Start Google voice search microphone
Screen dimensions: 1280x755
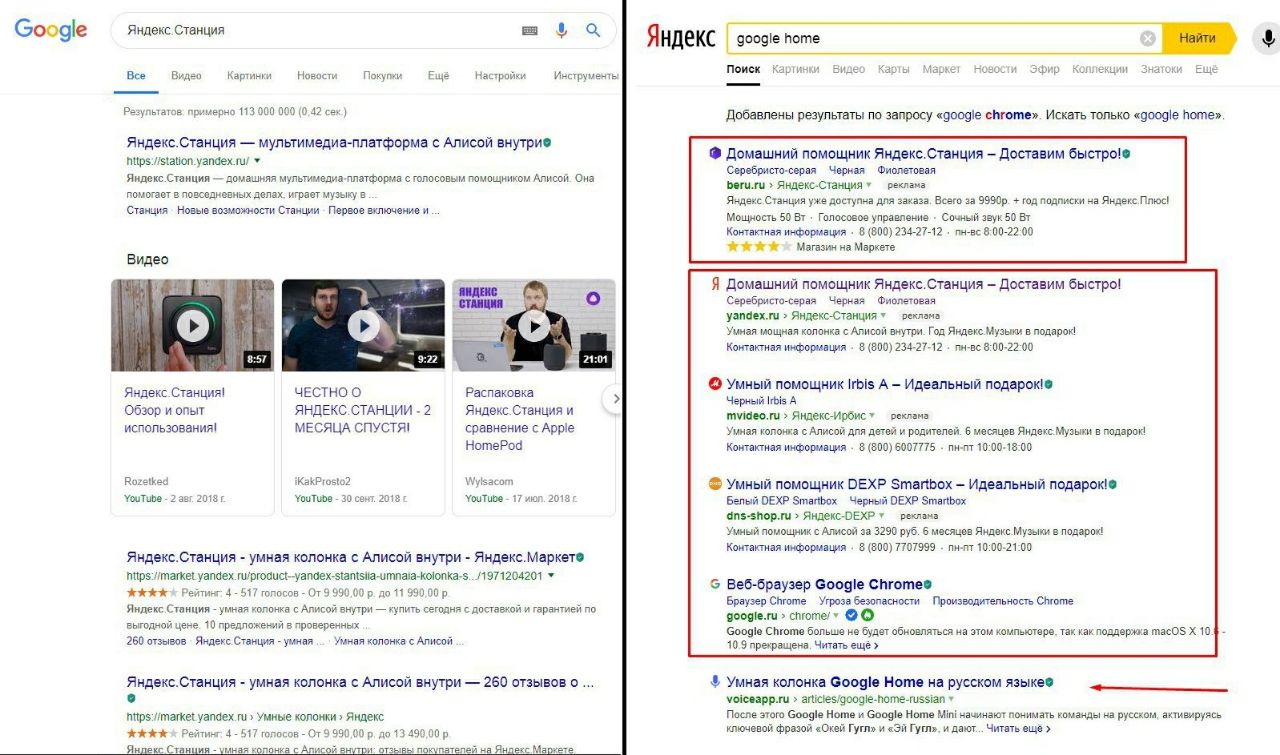[561, 30]
